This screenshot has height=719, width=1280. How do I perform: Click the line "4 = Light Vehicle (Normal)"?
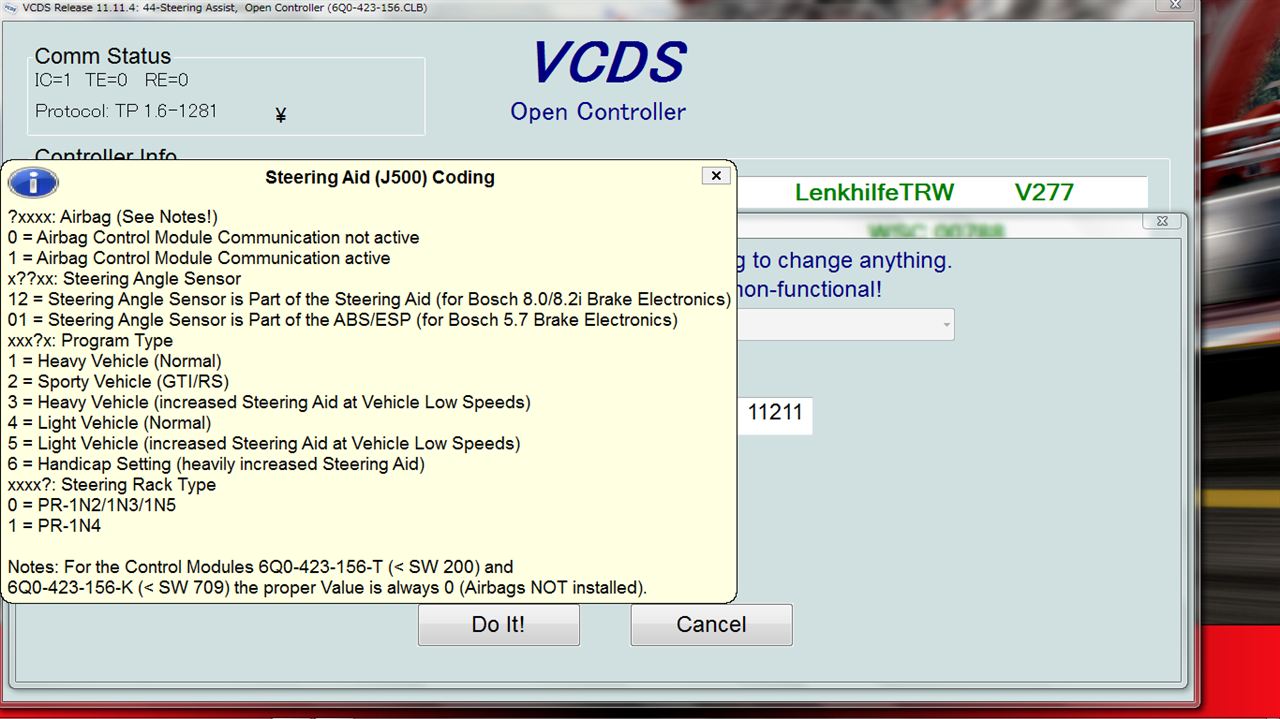pos(110,423)
